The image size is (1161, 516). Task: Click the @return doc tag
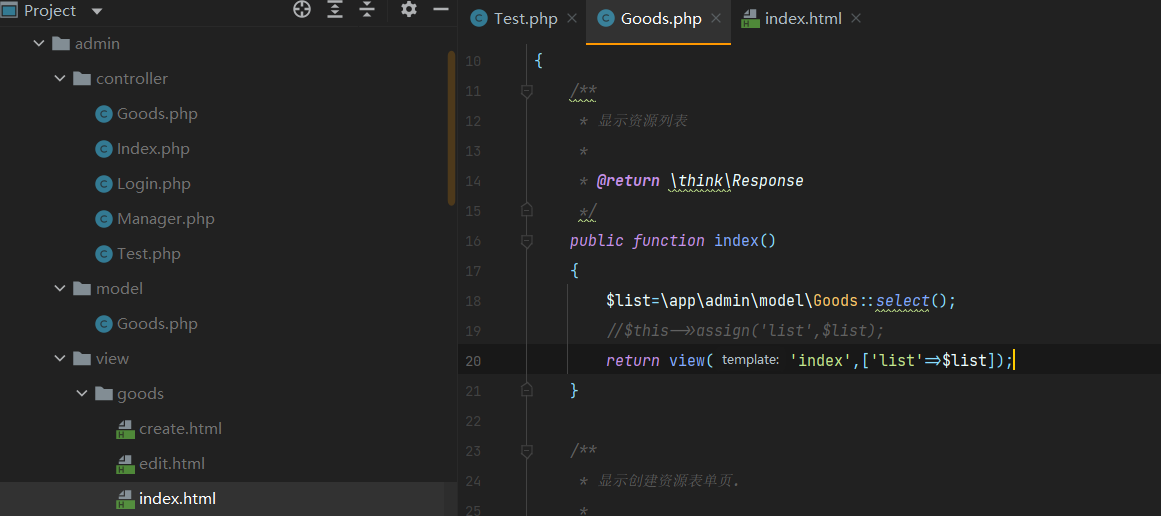(x=628, y=181)
